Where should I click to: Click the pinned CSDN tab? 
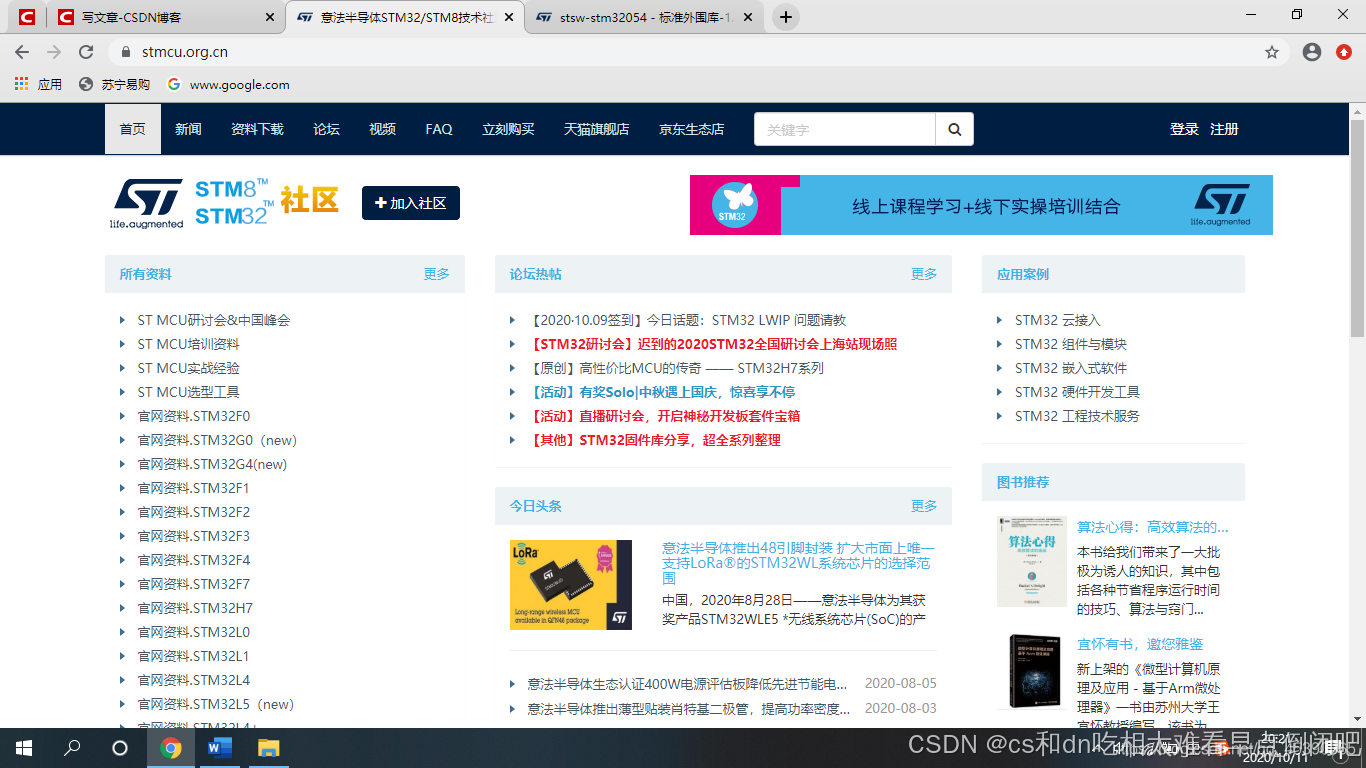[x=26, y=17]
